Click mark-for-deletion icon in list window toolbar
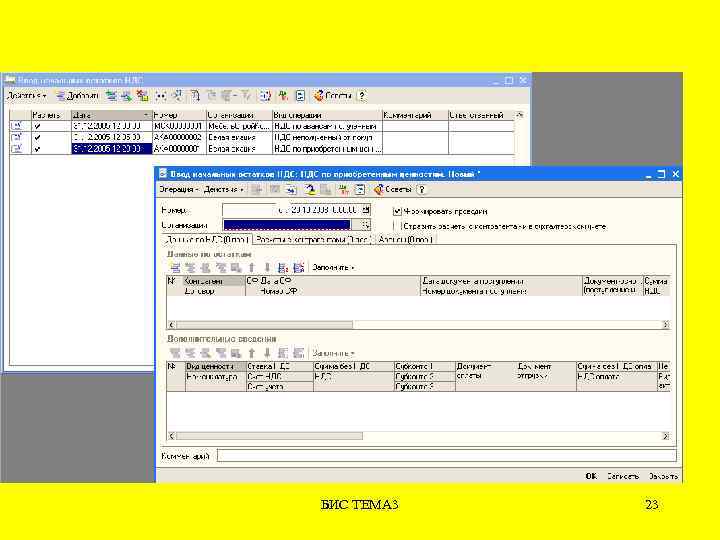Viewport: 720px width, 540px height. pos(143,96)
